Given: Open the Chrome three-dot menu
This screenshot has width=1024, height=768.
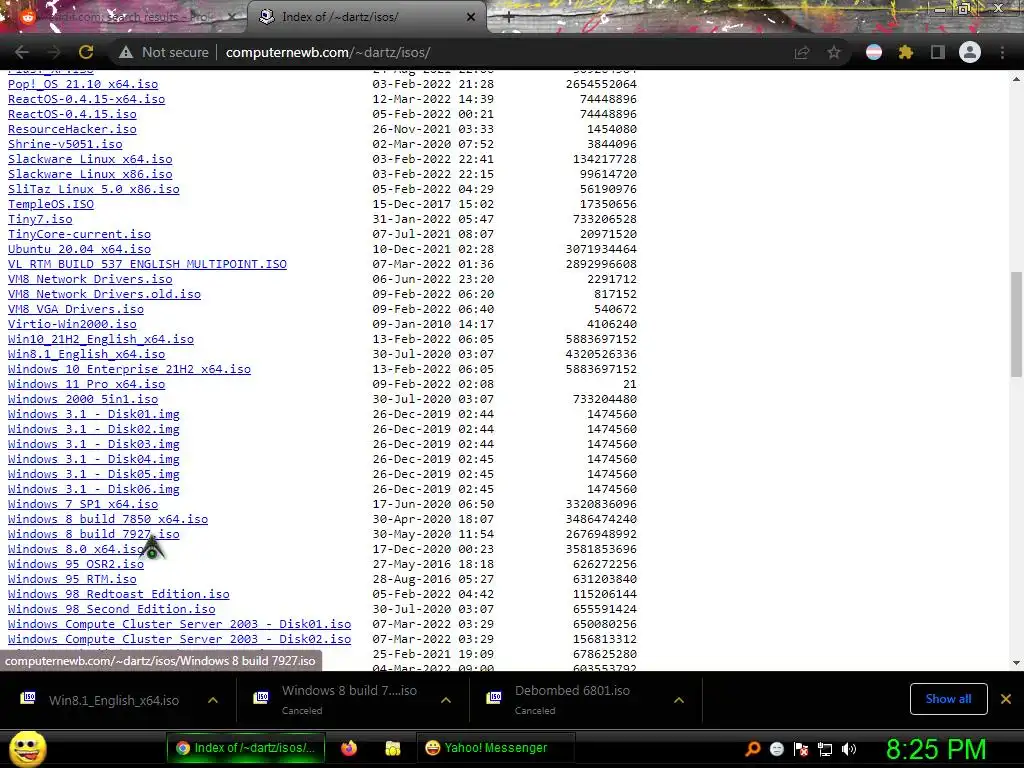Looking at the screenshot, I should point(1002,52).
